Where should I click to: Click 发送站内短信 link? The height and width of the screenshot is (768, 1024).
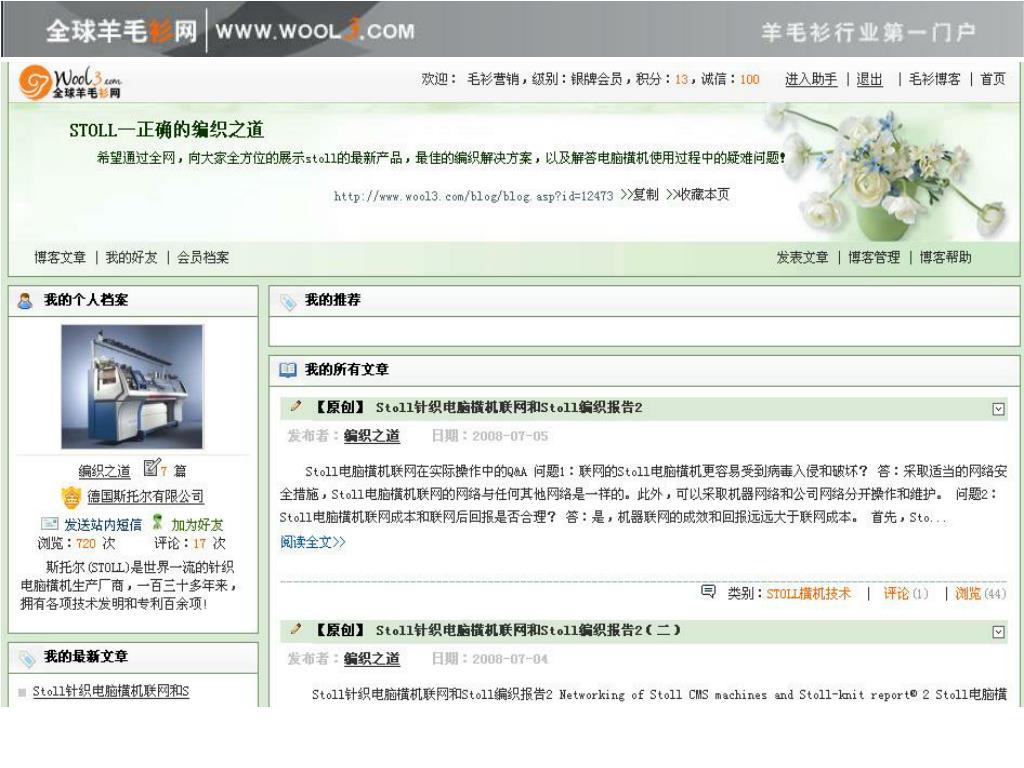(x=103, y=524)
